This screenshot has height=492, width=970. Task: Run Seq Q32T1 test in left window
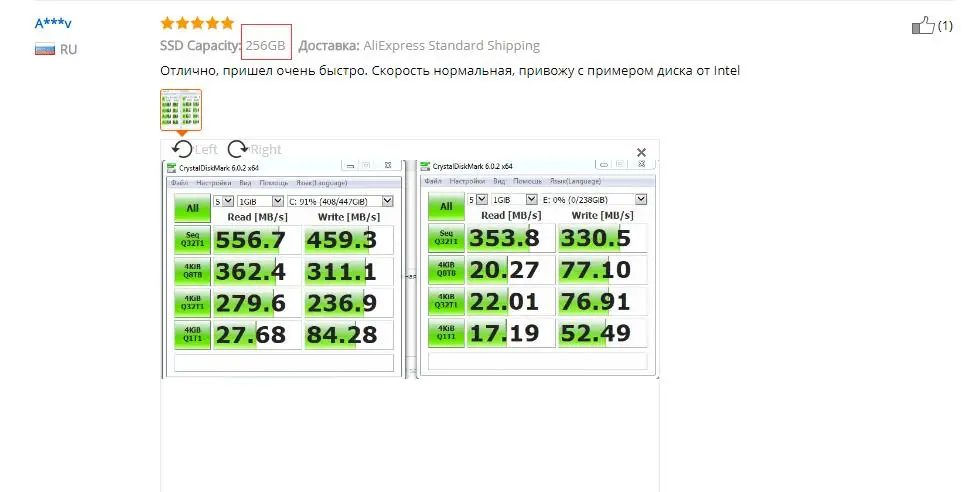(192, 240)
